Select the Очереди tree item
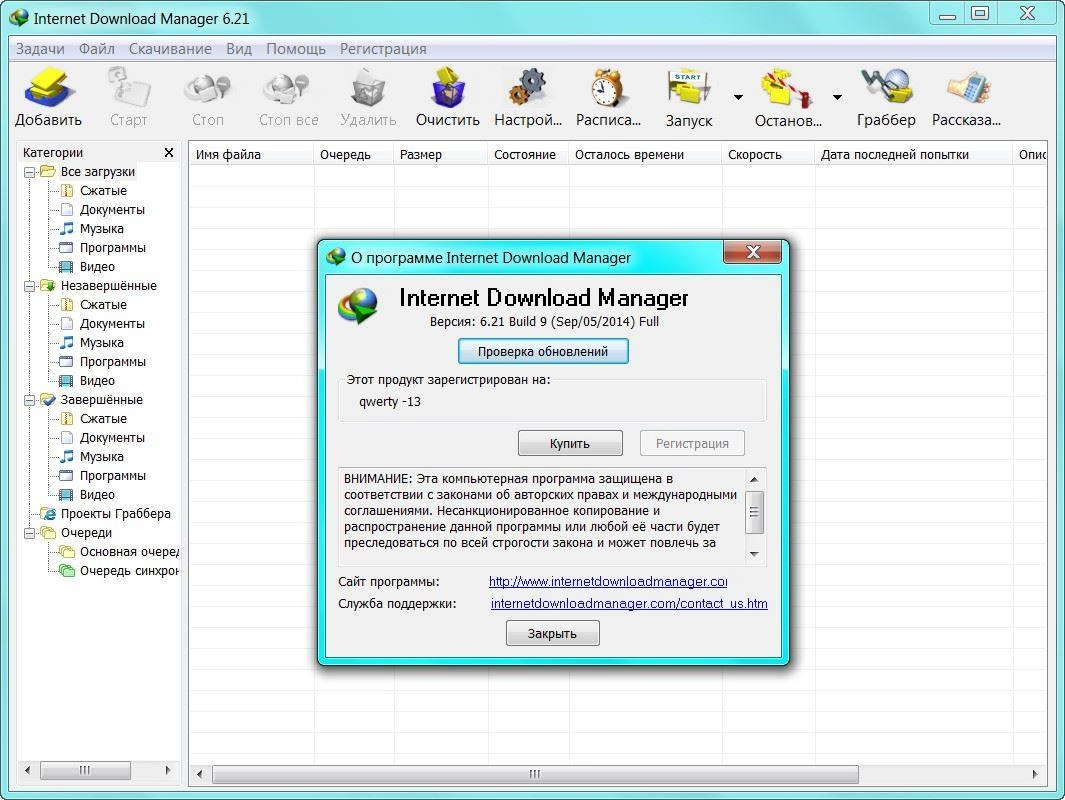The image size is (1065, 800). tap(86, 533)
